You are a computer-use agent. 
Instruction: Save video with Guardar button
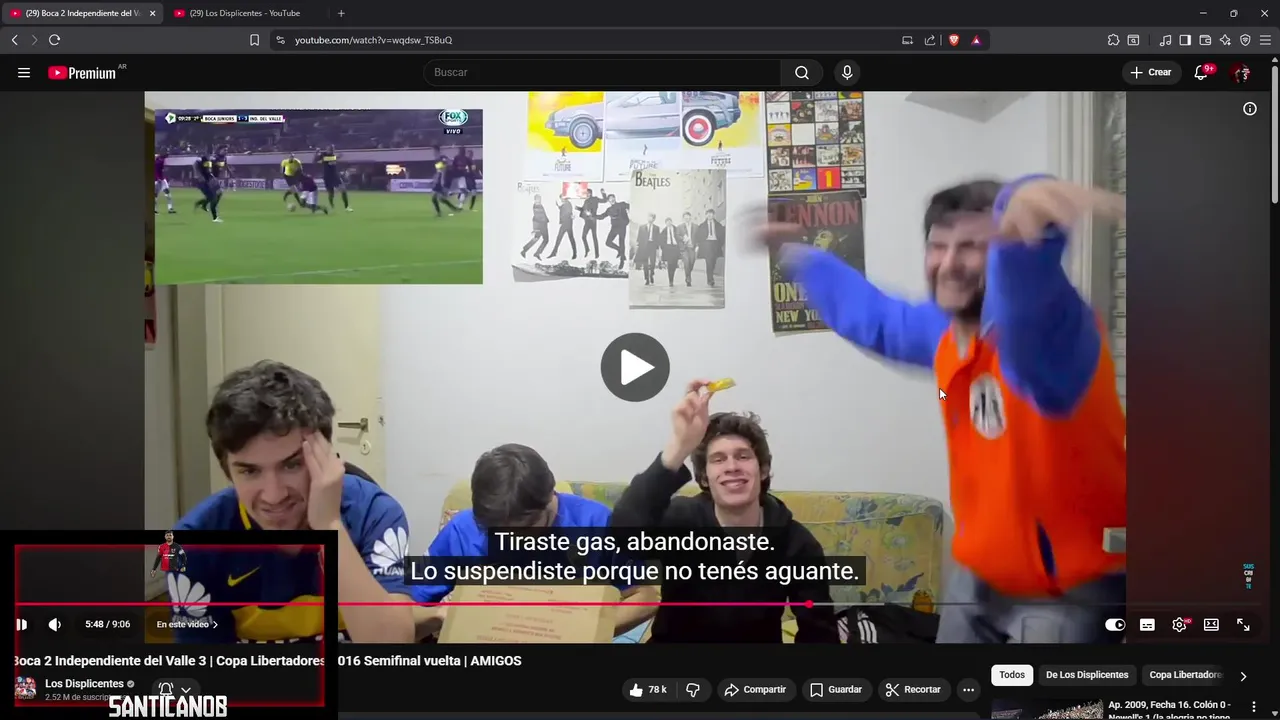click(x=835, y=690)
